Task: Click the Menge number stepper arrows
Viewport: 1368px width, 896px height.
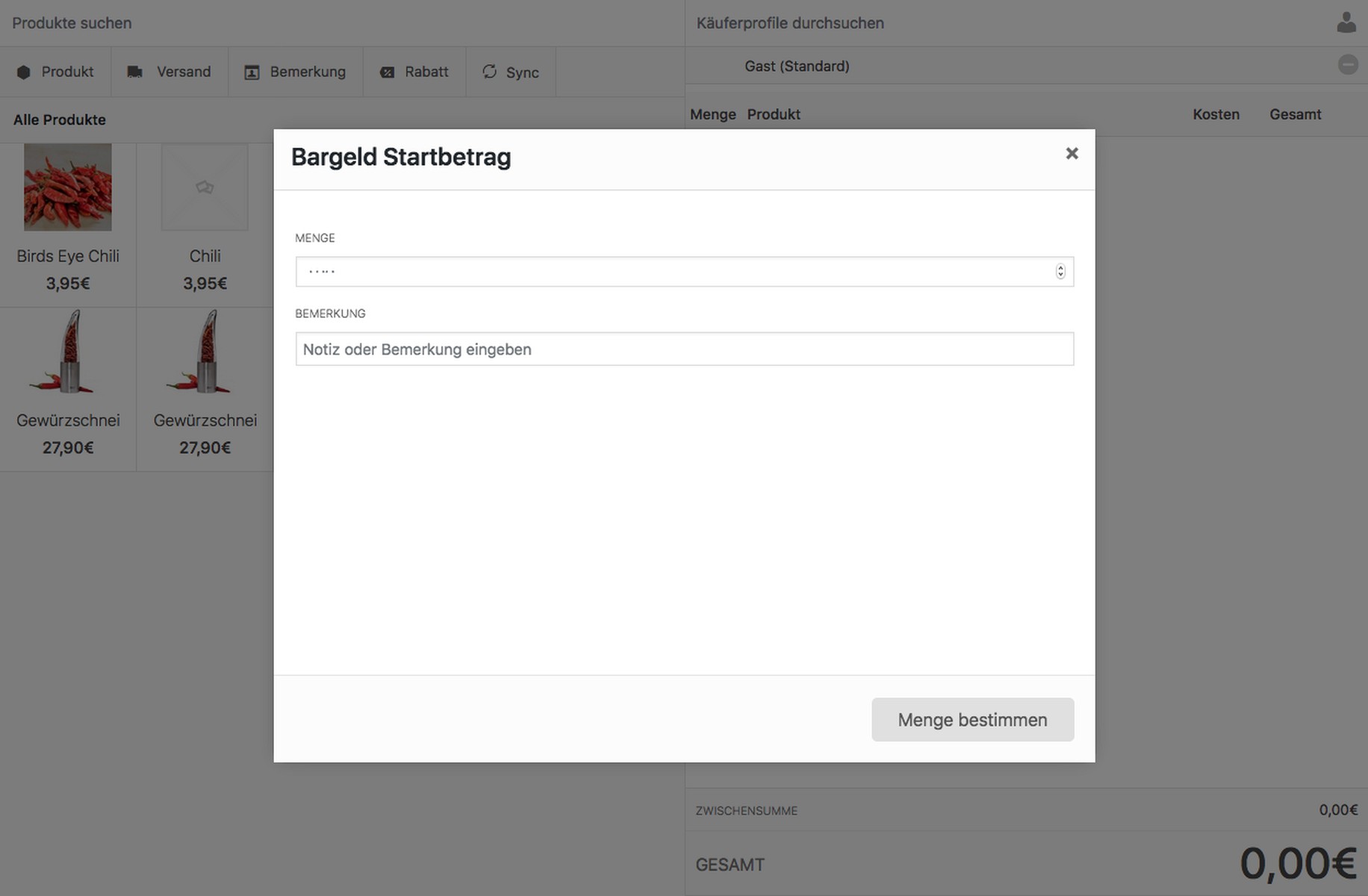Action: coord(1060,272)
